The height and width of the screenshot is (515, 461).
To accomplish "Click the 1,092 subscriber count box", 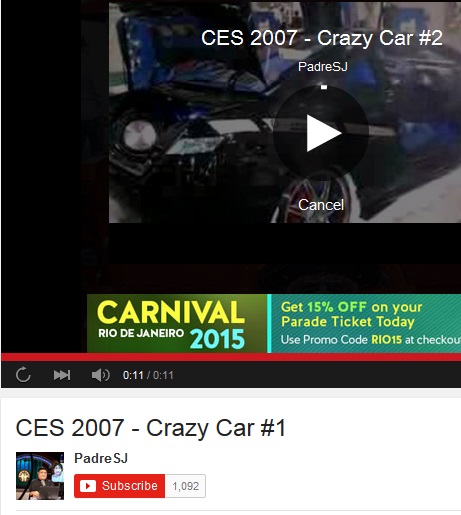I will point(185,486).
